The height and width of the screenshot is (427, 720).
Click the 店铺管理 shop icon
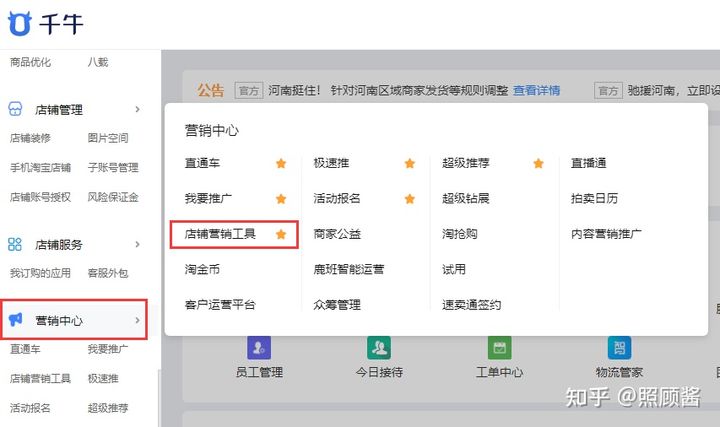pos(15,109)
